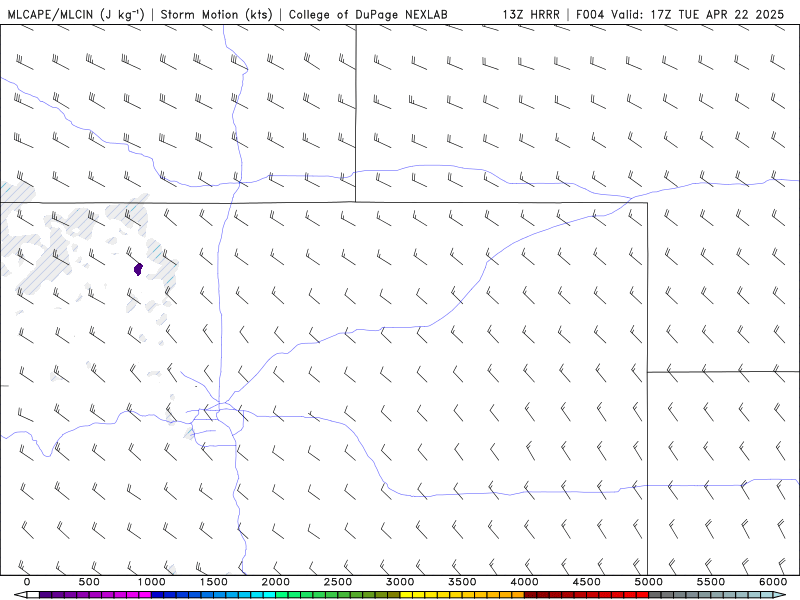800x600 pixels.
Task: Click the 500 label on the color scale
Action: [89, 582]
